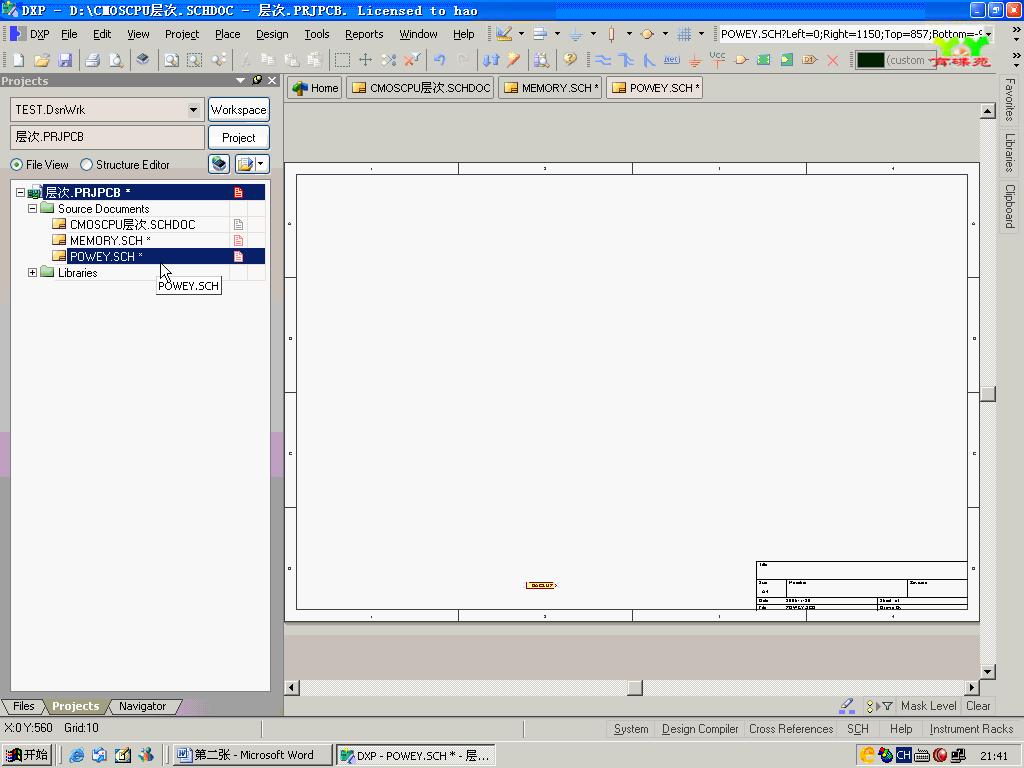The height and width of the screenshot is (768, 1024).
Task: Select MEMORY.SCH in the project tree
Action: click(x=110, y=240)
